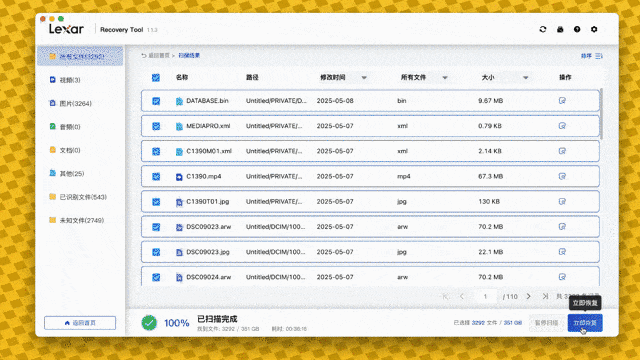Uncheck the DATABASE.bin checkbox
Viewport: 640px width, 360px height.
click(x=156, y=101)
